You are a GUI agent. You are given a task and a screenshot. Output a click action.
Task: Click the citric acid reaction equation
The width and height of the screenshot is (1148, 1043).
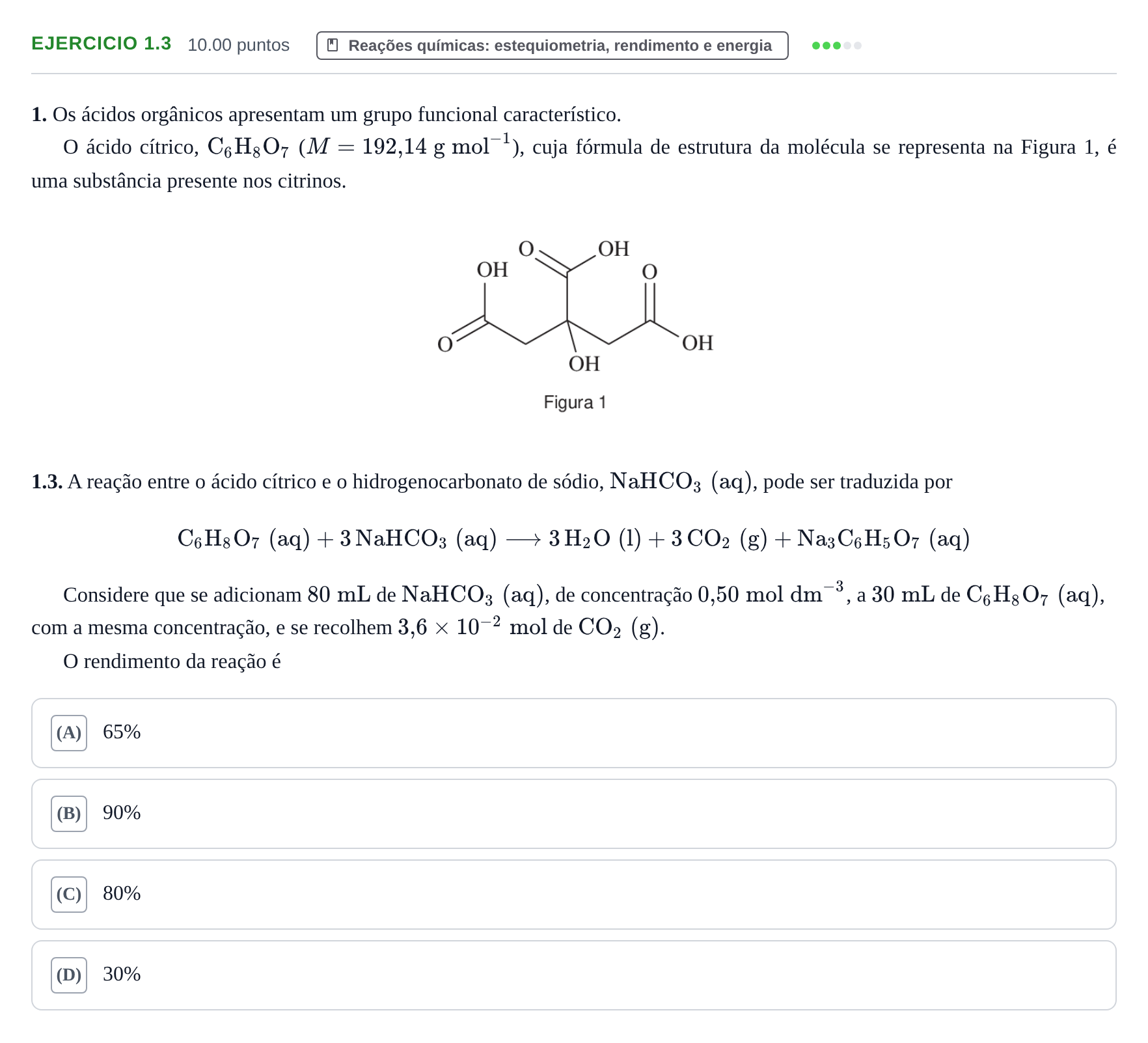573,539
